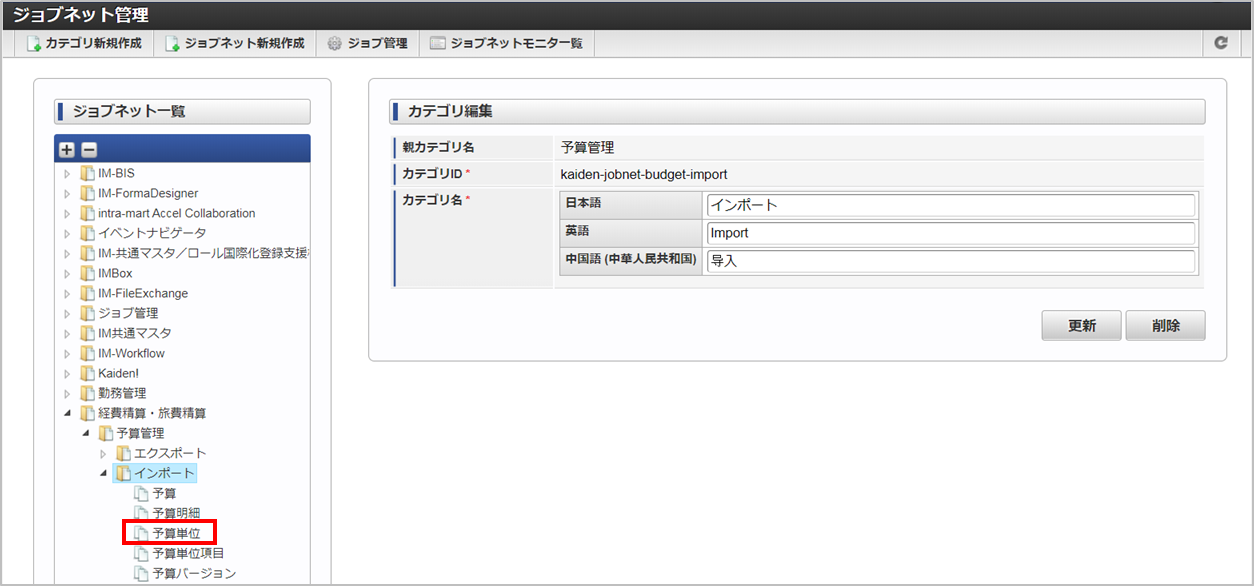Screen dimensions: 1254x586
Task: Click the エクスポート folder icon
Action: (123, 453)
